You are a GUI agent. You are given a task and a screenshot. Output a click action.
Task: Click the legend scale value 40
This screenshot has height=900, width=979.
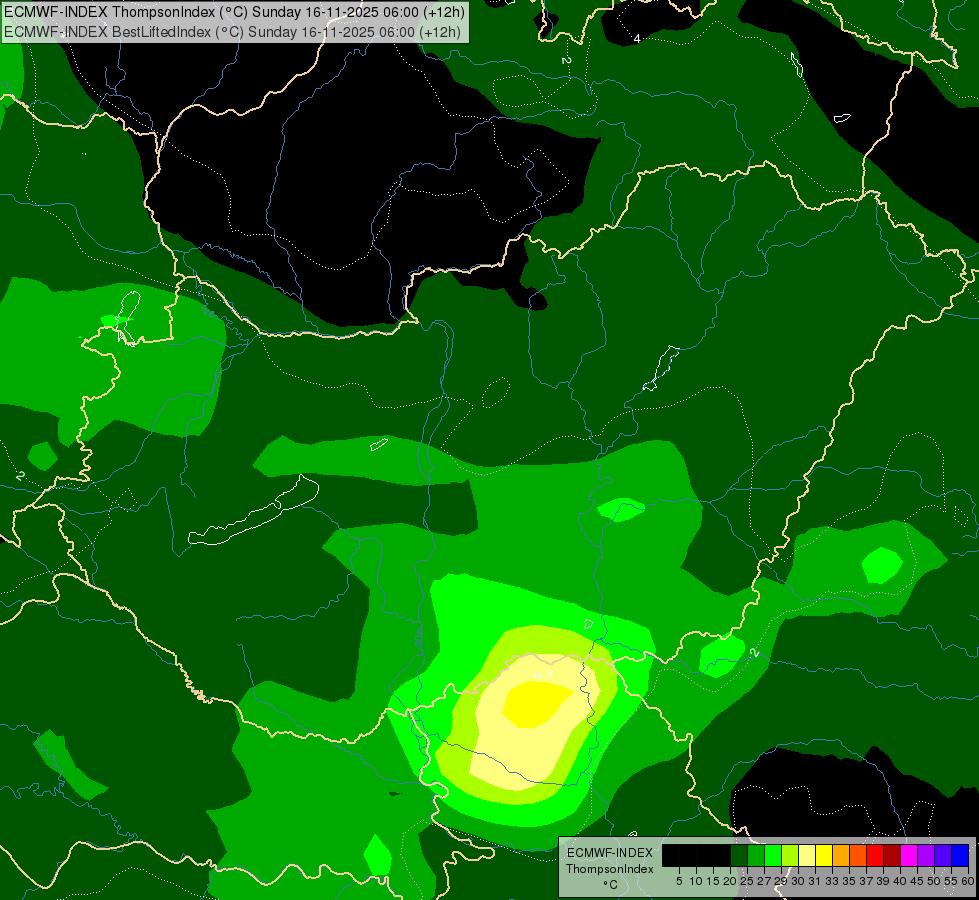point(900,881)
